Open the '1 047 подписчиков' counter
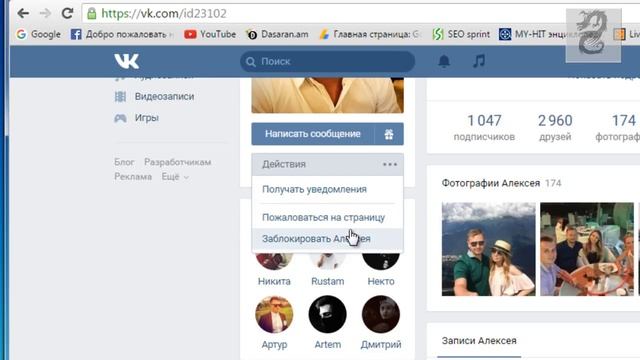This screenshot has width=640, height=360. tap(484, 128)
